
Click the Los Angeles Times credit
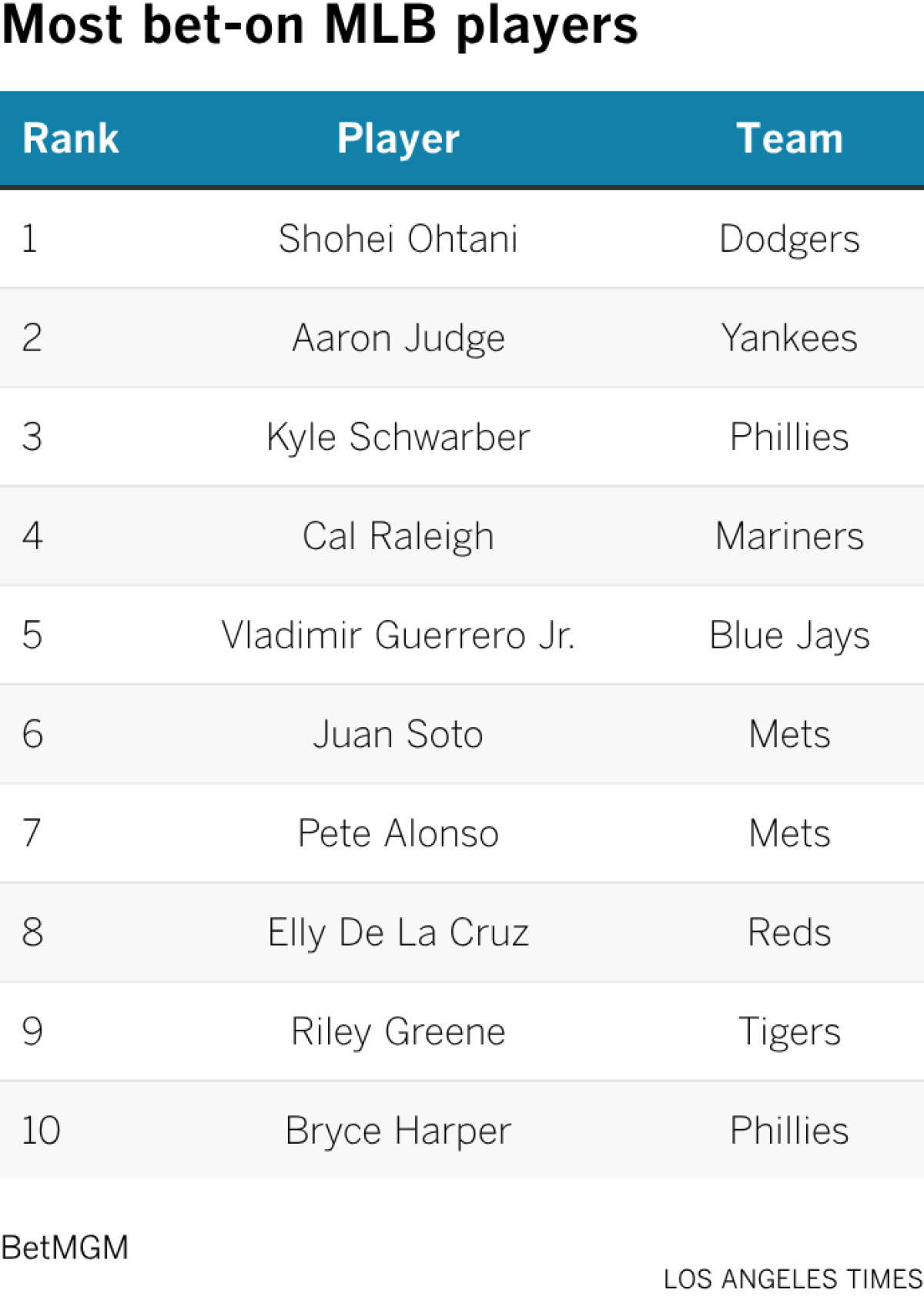792,1279
